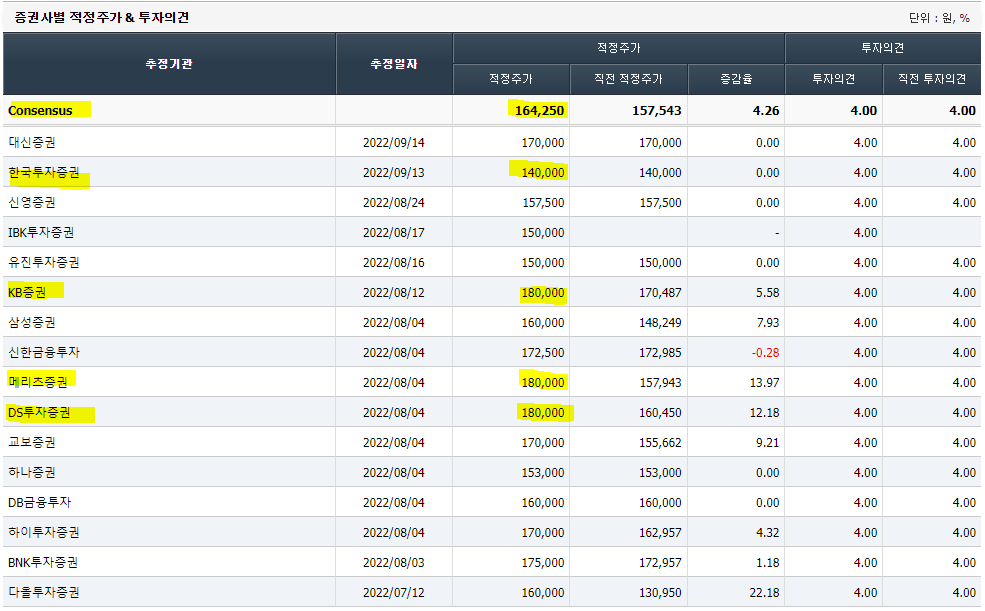Click the previous price 172,985
Screen dimensions: 985x611
[x=660, y=353]
